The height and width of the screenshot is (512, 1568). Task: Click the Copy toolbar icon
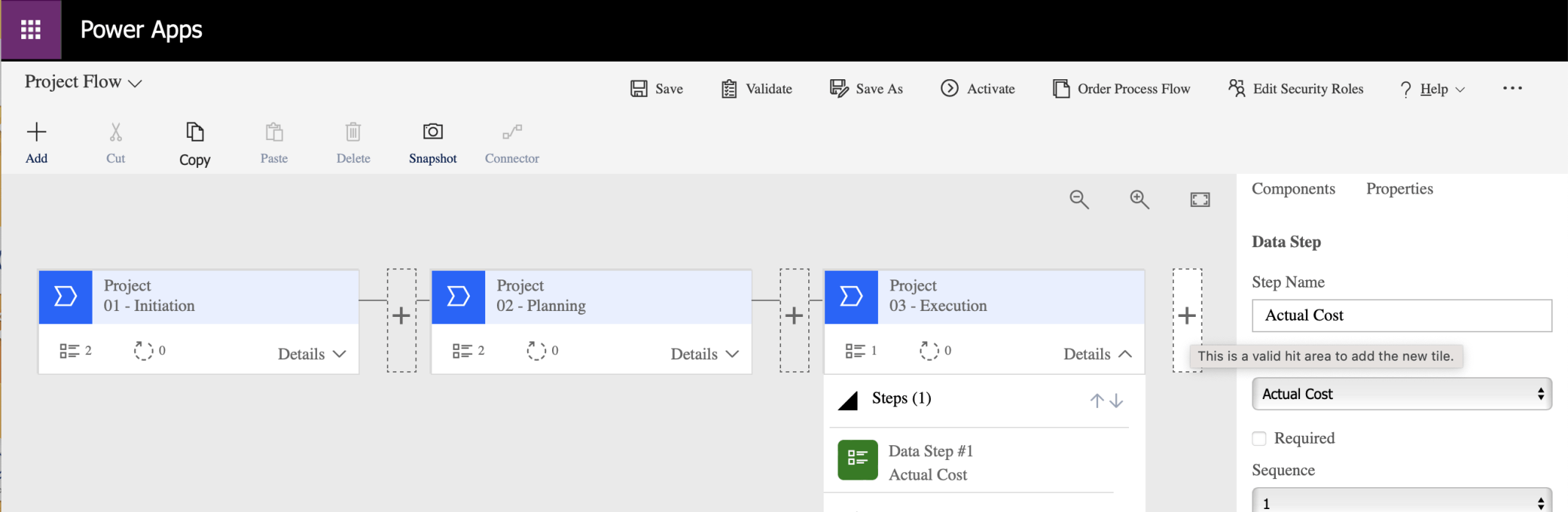tap(195, 132)
